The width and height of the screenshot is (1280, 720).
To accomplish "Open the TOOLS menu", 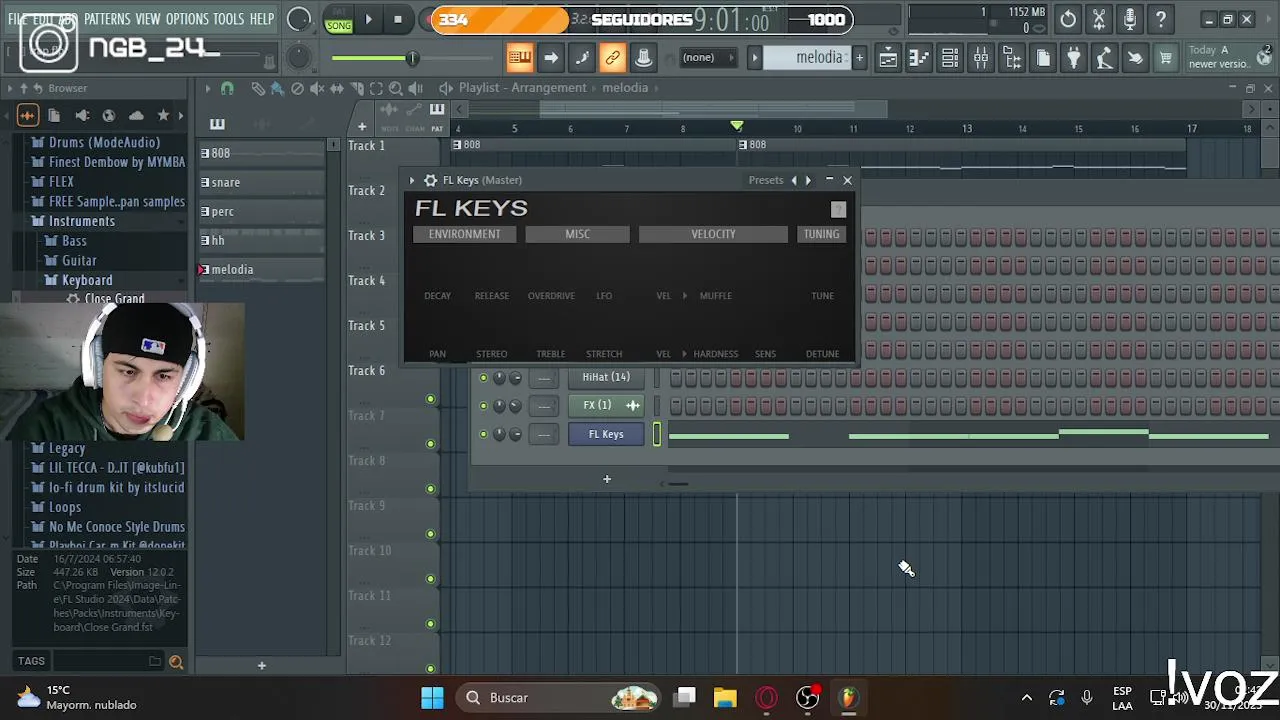I will (228, 19).
